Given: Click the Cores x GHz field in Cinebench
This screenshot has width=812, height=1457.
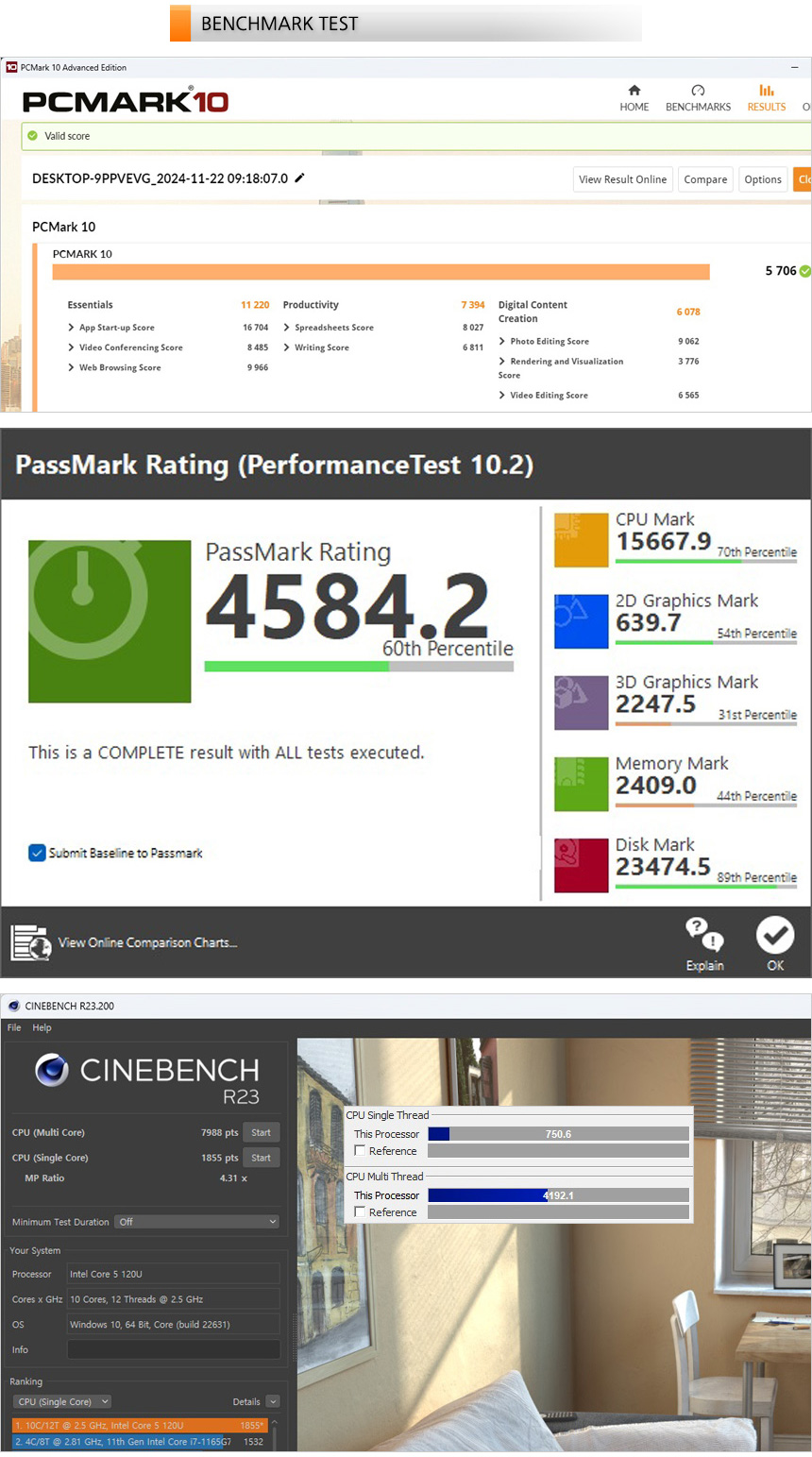Looking at the screenshot, I should click(x=174, y=1299).
